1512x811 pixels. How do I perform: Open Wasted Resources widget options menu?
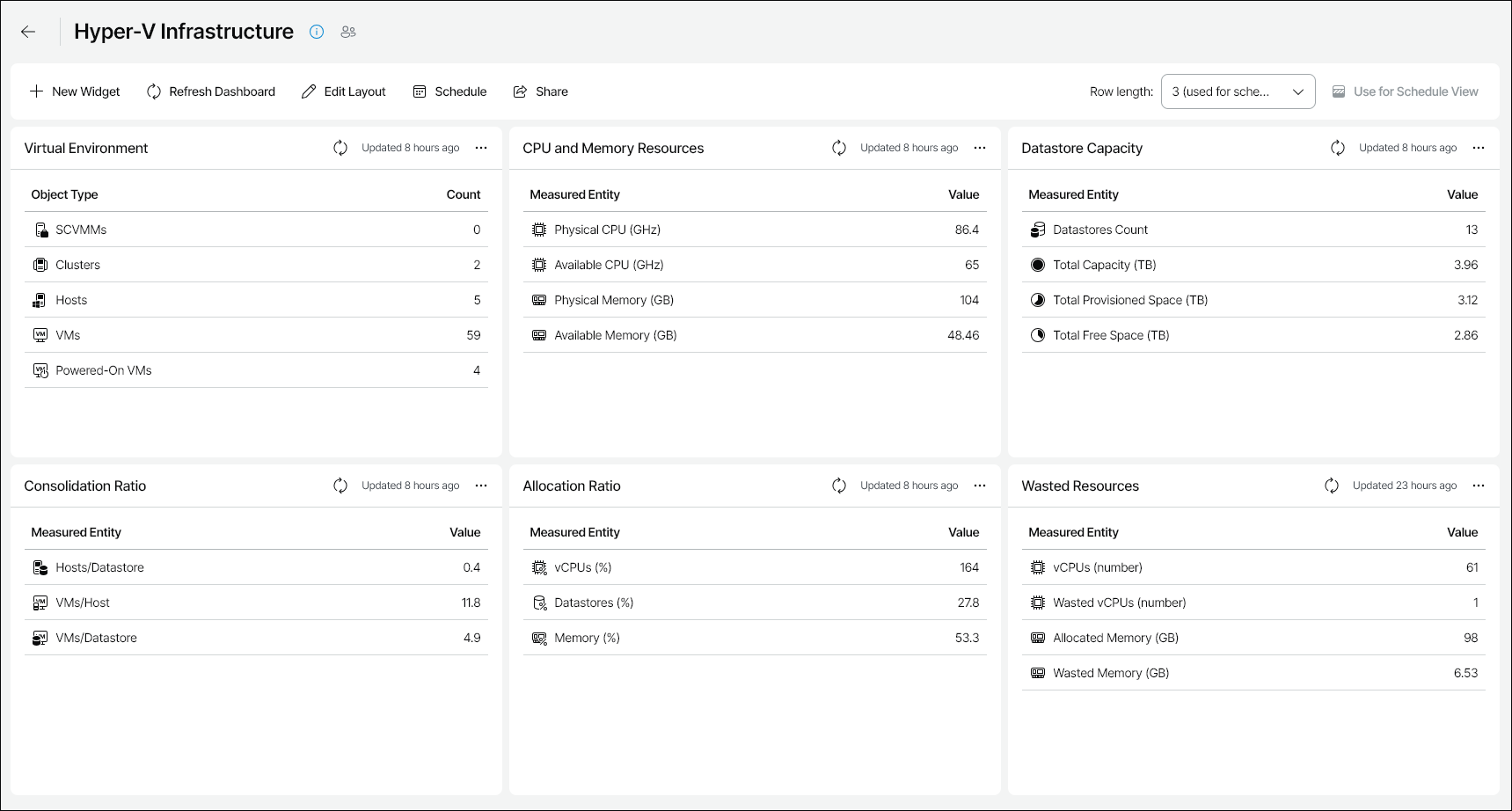(x=1479, y=486)
